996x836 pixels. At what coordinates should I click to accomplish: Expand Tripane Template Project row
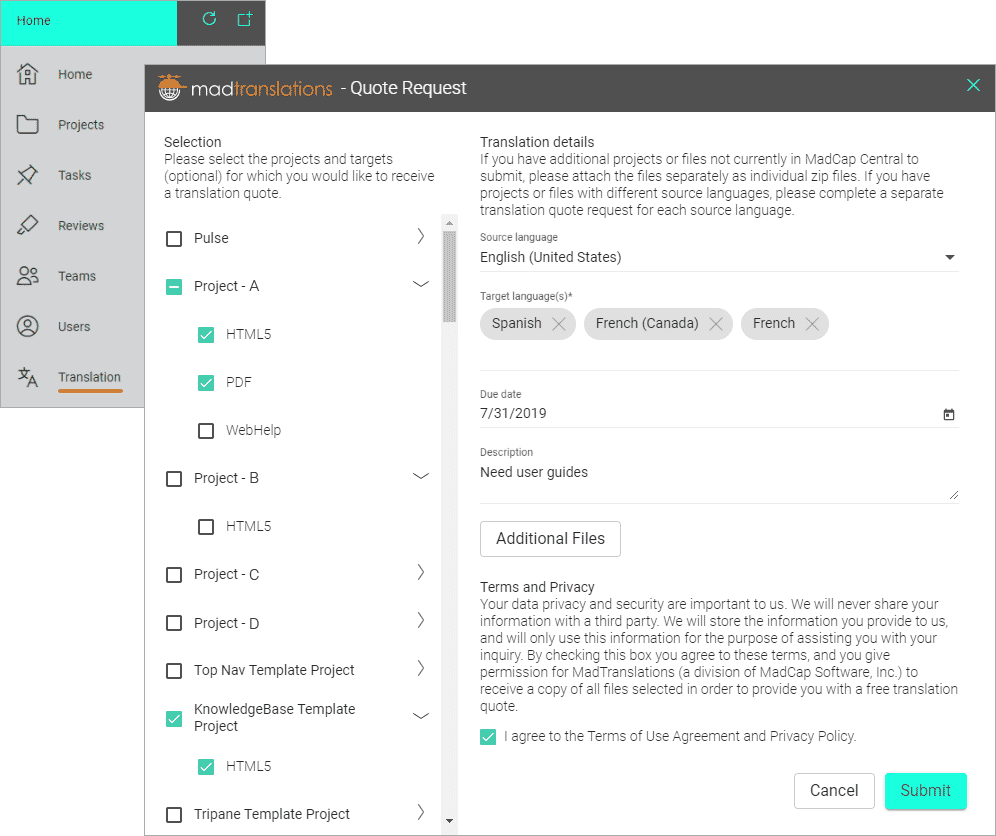[x=421, y=812]
